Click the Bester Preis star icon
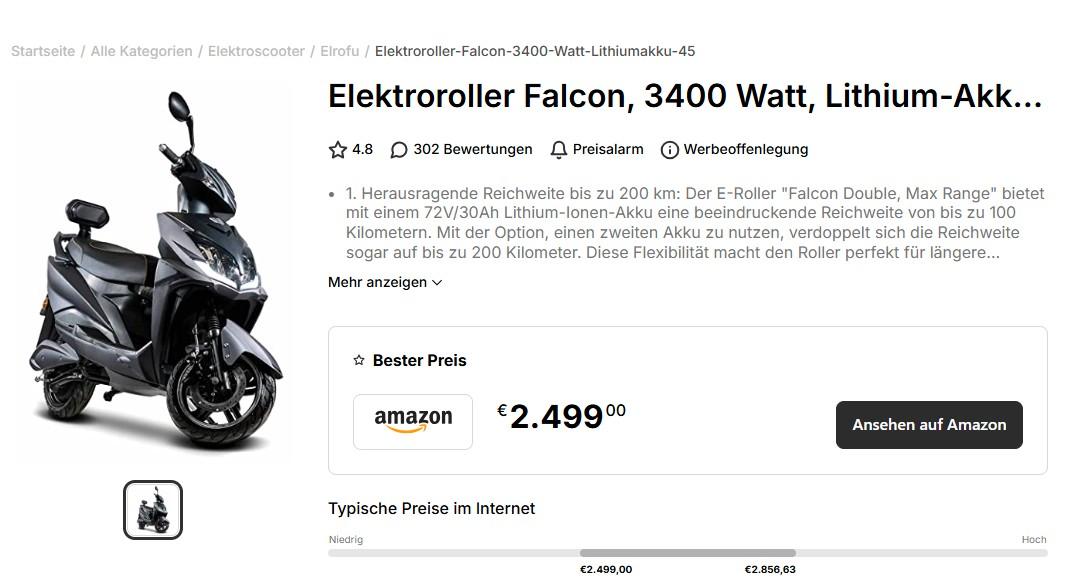 [x=359, y=361]
